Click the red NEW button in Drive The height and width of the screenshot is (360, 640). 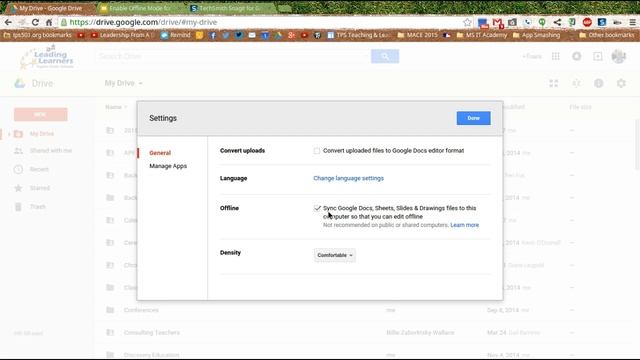(40, 115)
